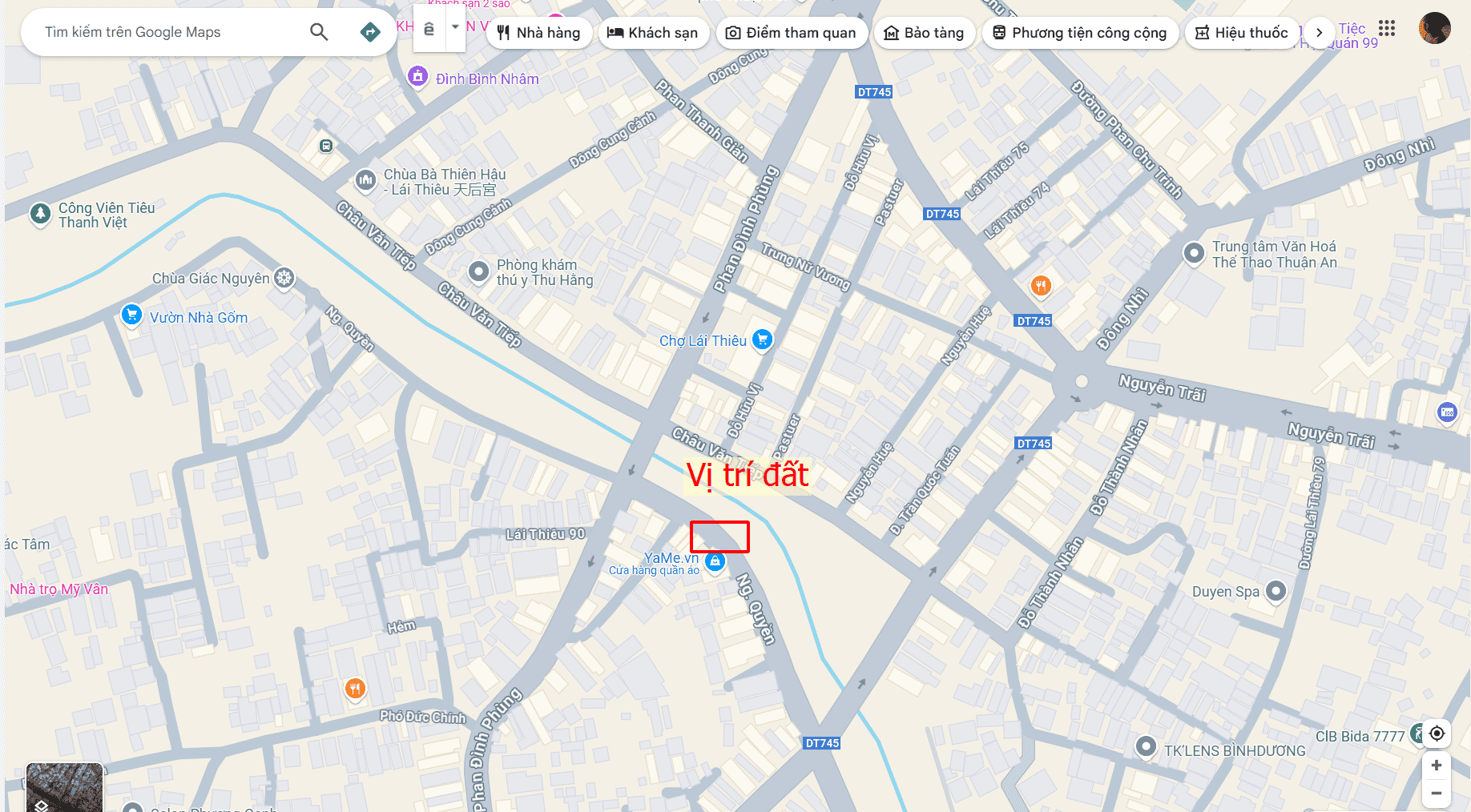Click the YaMe.vn store marker
This screenshot has width=1471, height=812.
(715, 562)
